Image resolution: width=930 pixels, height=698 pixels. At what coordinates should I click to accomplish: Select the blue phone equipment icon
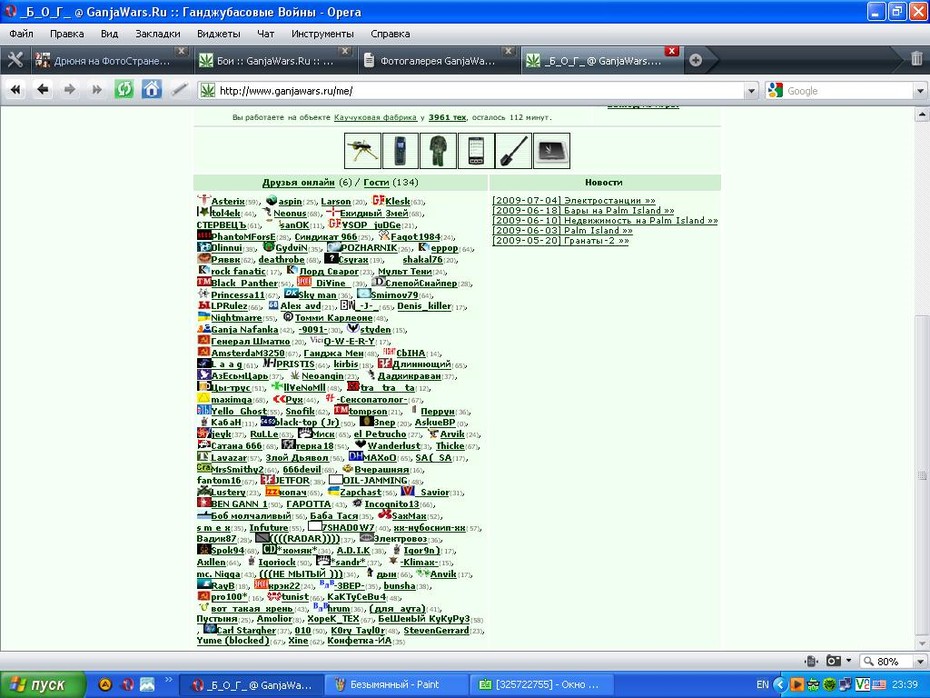[400, 151]
